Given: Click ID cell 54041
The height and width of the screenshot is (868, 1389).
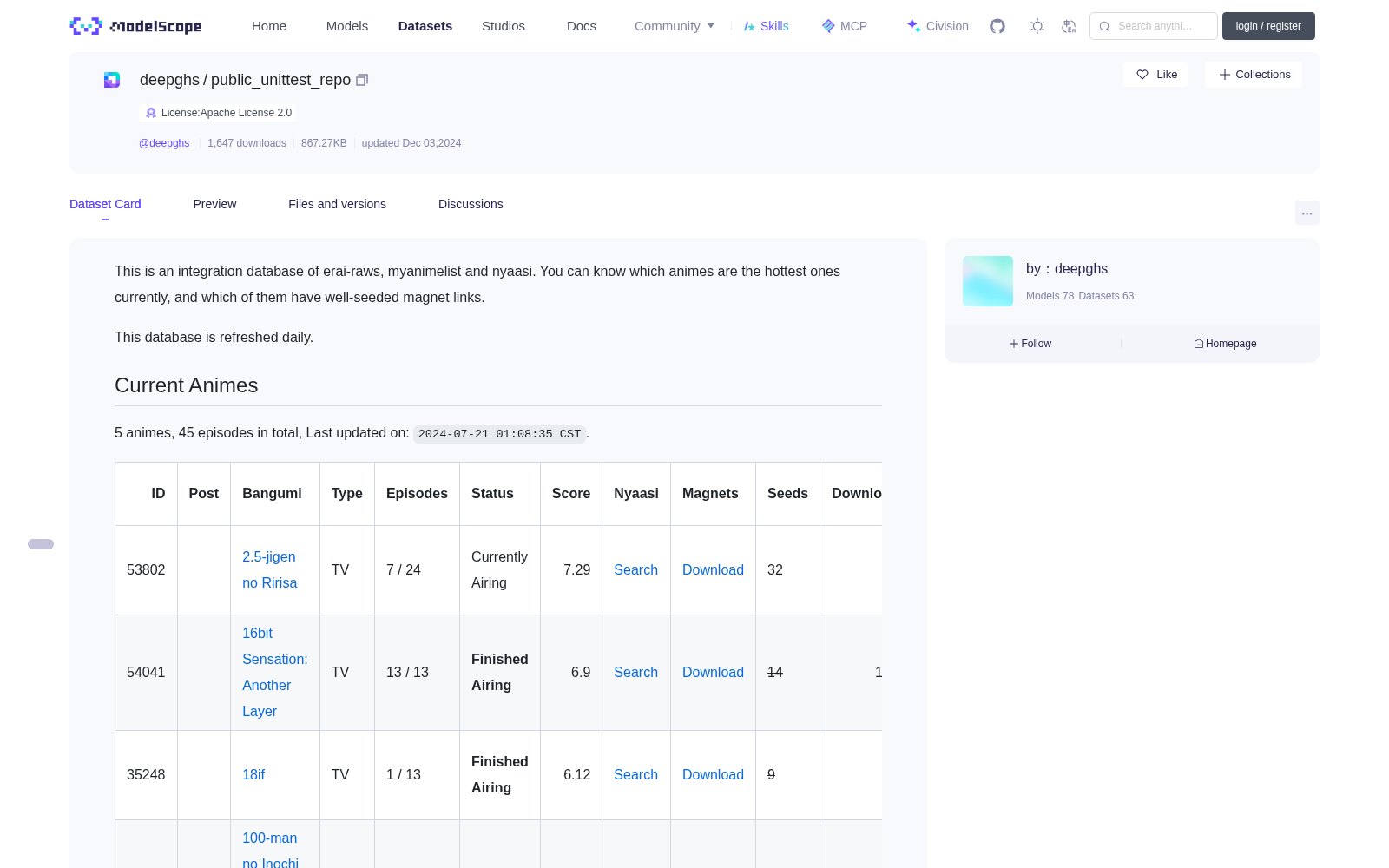Looking at the screenshot, I should coord(146,673).
